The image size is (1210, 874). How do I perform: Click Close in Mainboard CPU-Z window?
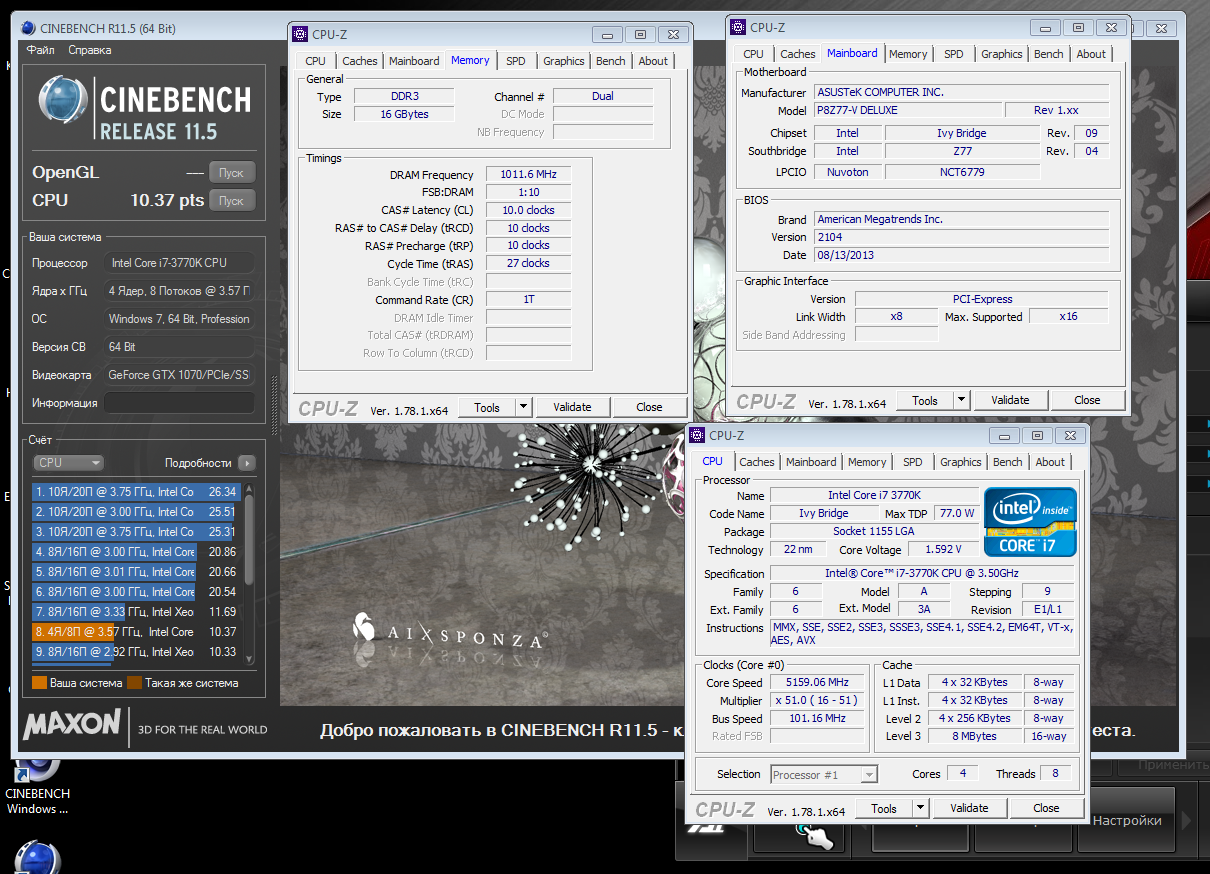point(1087,400)
